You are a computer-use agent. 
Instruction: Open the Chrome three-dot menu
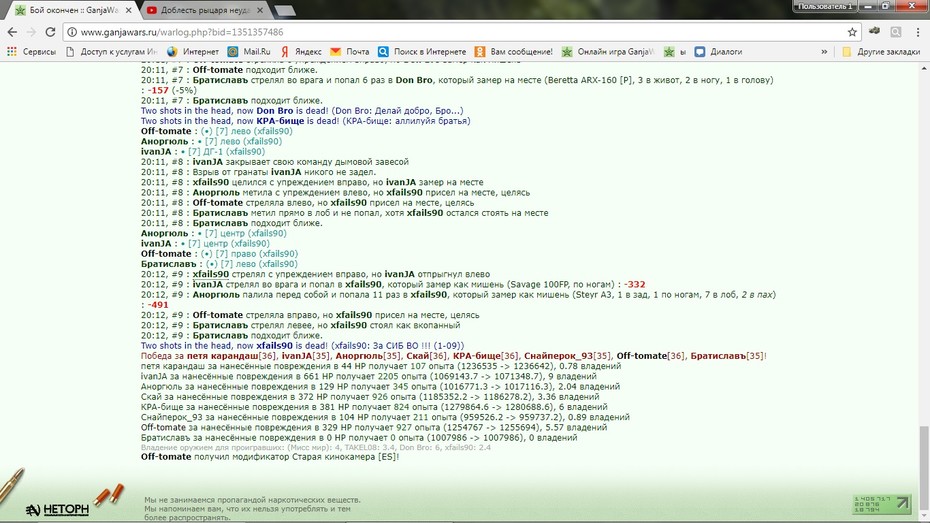[x=918, y=32]
